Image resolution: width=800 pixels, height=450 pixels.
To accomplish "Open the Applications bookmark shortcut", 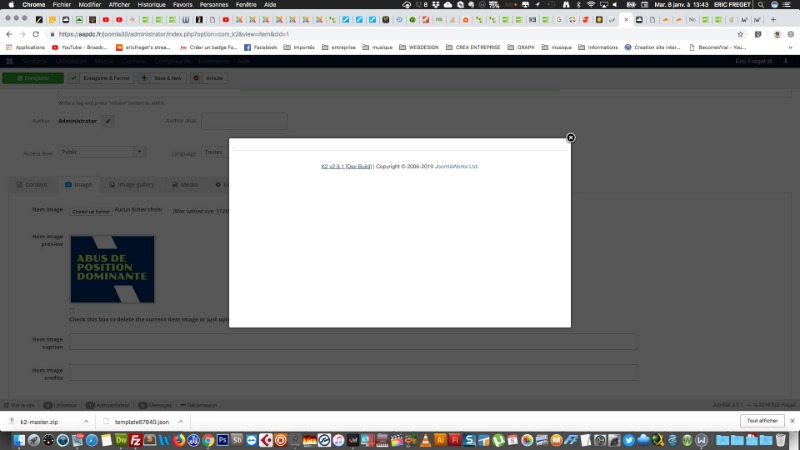I will coord(26,47).
